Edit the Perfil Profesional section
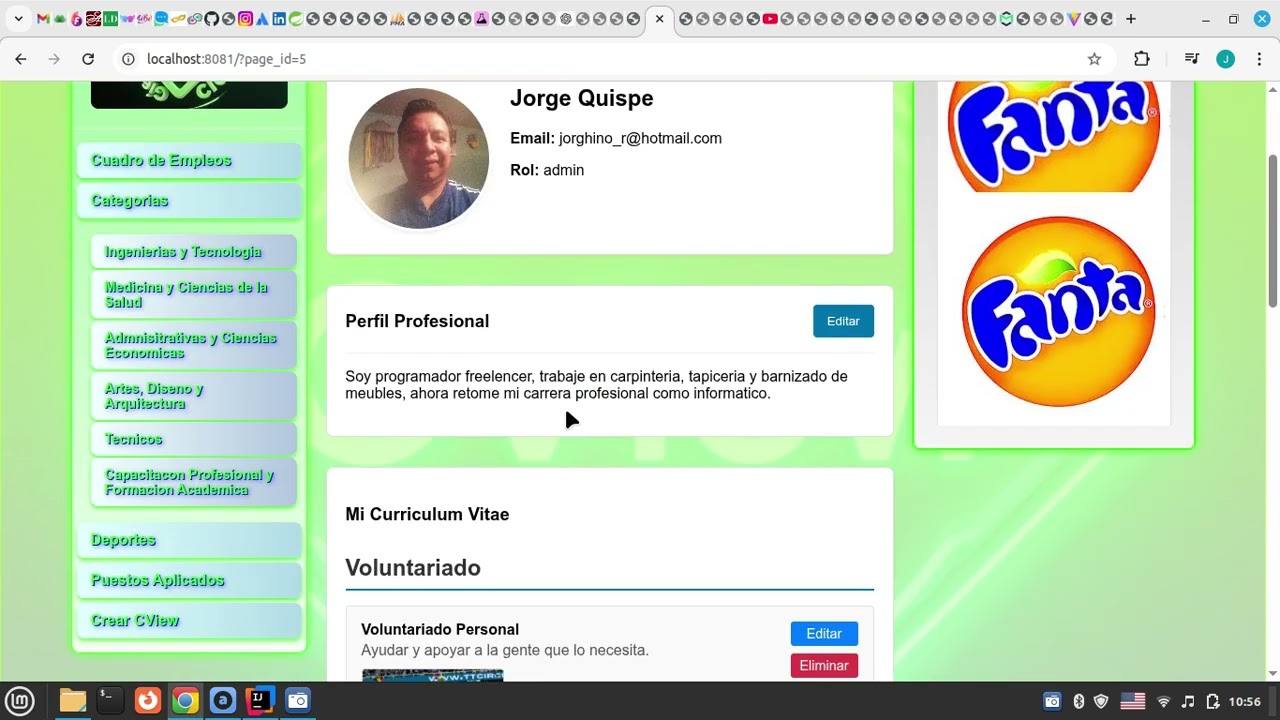Image resolution: width=1280 pixels, height=720 pixels. (843, 321)
